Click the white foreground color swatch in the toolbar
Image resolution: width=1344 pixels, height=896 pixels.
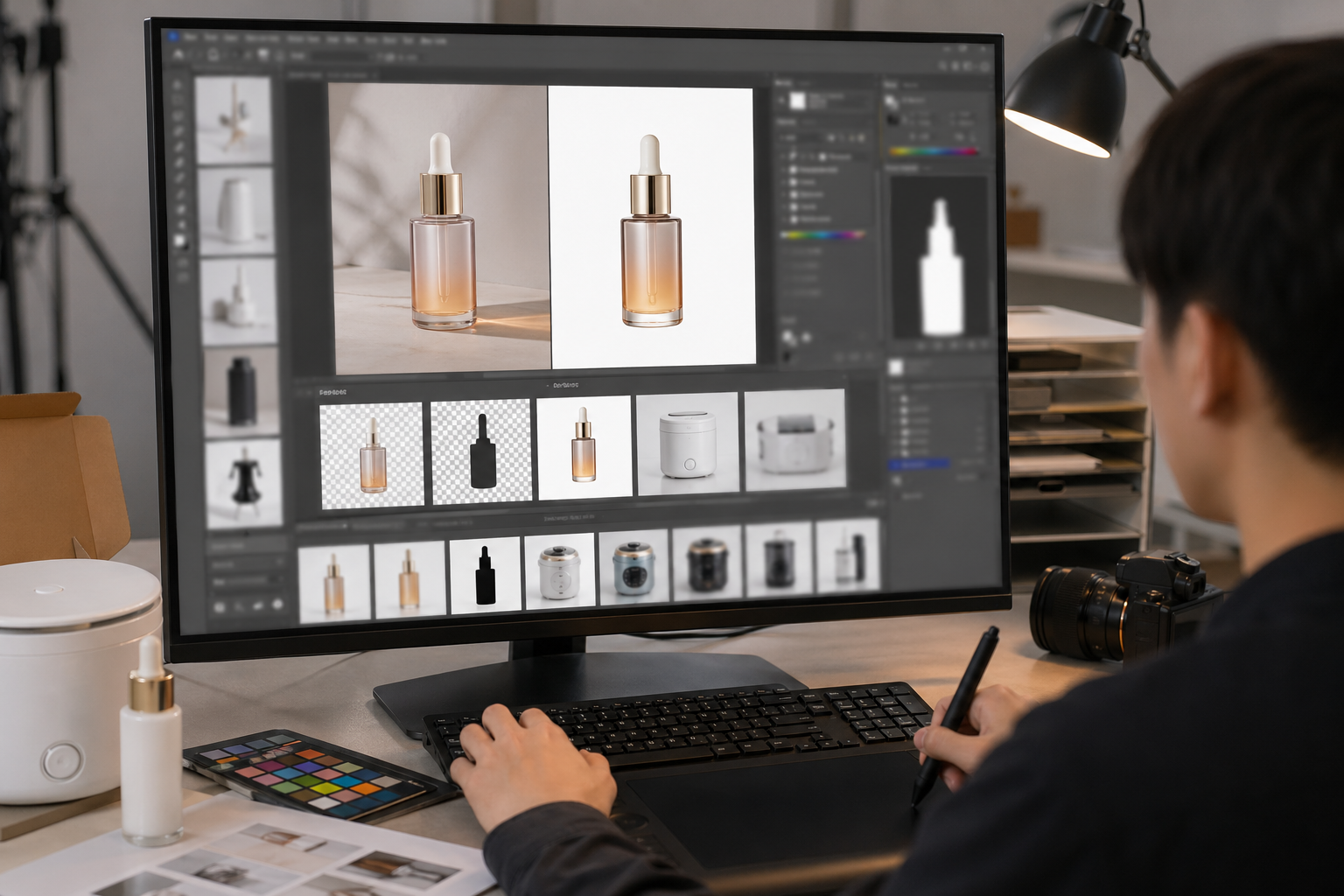coord(181,241)
